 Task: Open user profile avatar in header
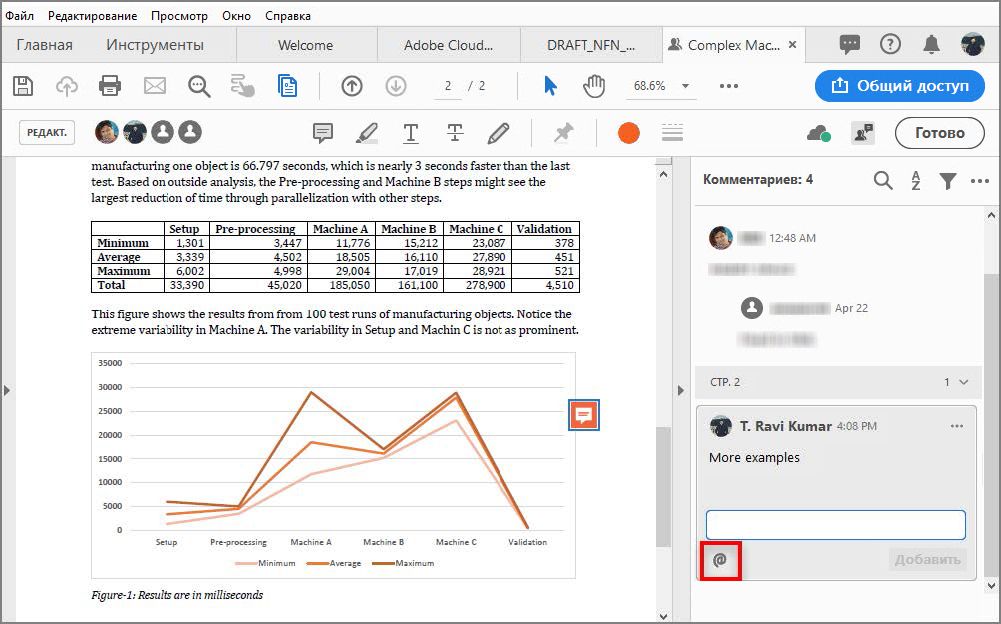point(972,44)
